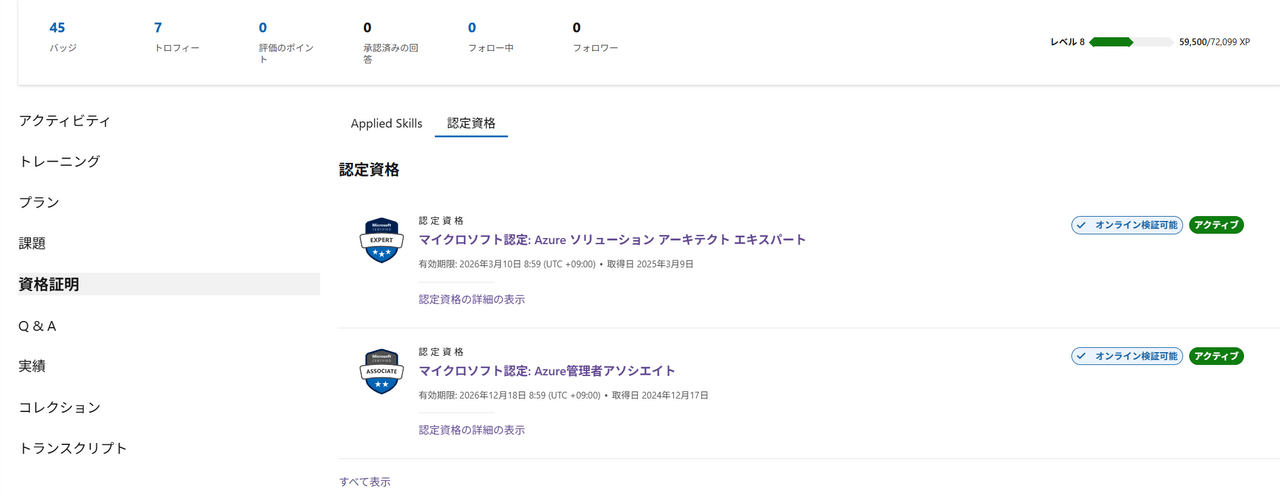Open the Q & A sidebar item
This screenshot has height=498, width=1280.
[38, 326]
